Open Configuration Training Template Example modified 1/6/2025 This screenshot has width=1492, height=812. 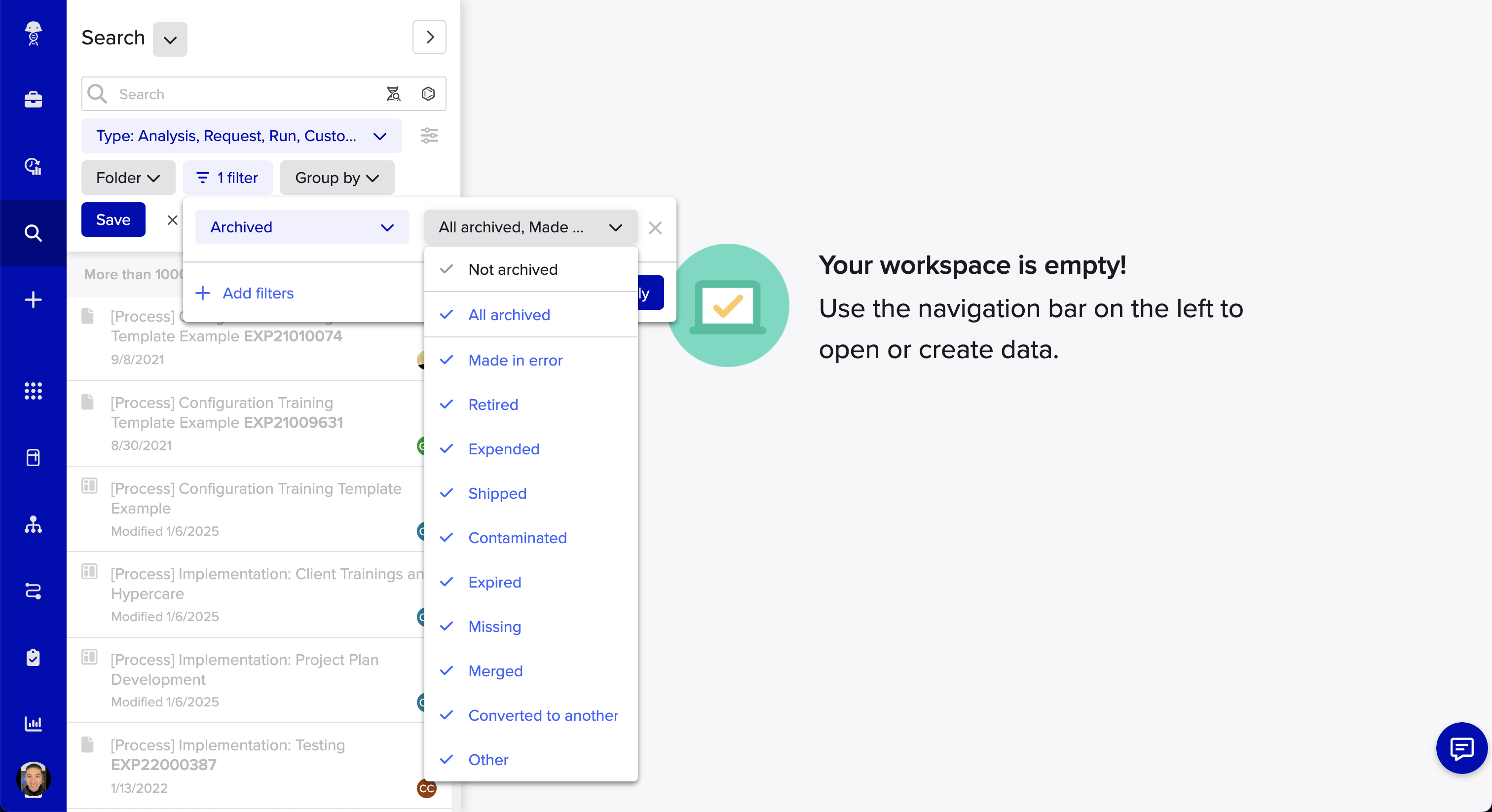pos(246,509)
